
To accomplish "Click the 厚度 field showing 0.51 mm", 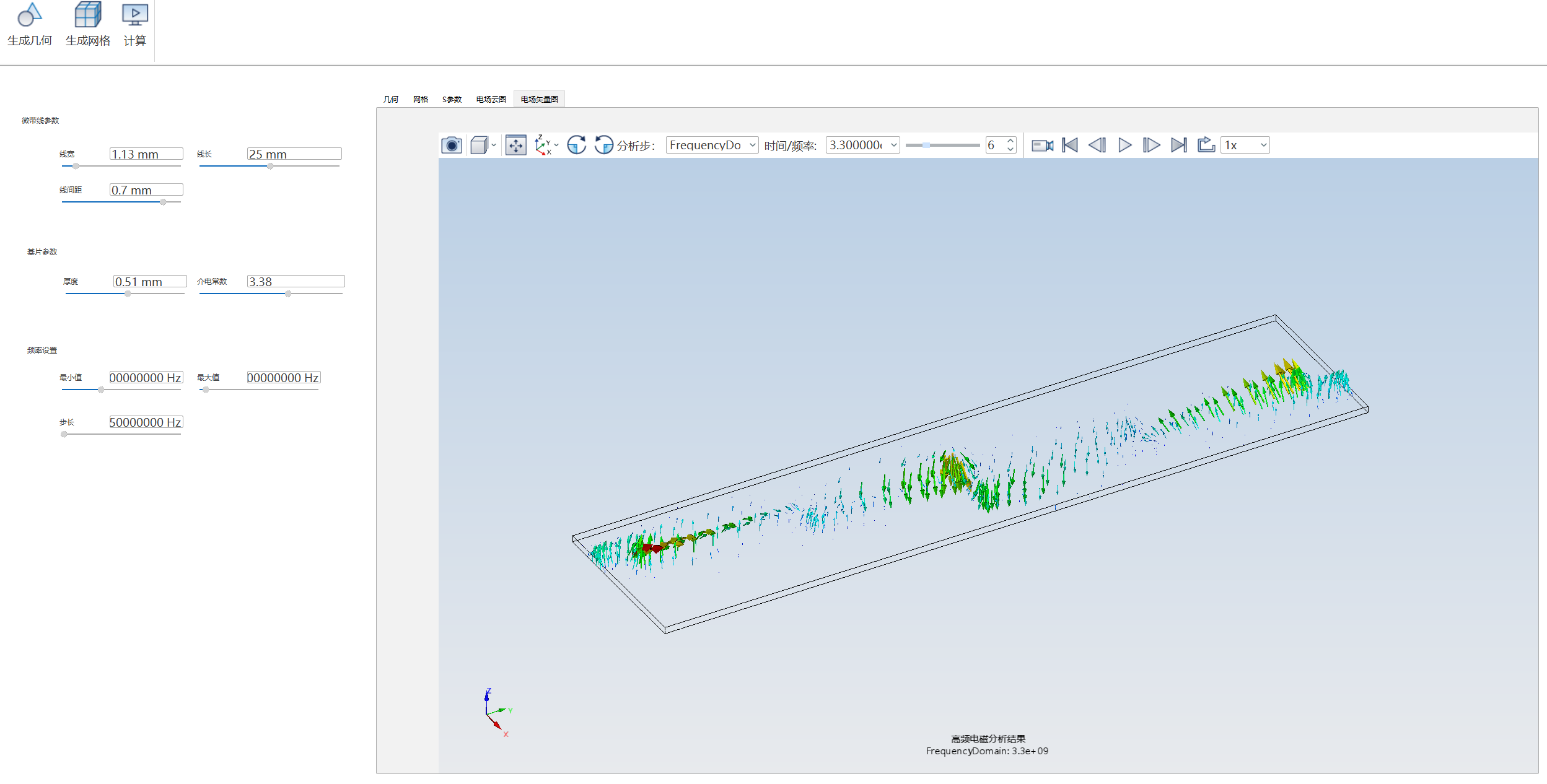I will tap(150, 281).
